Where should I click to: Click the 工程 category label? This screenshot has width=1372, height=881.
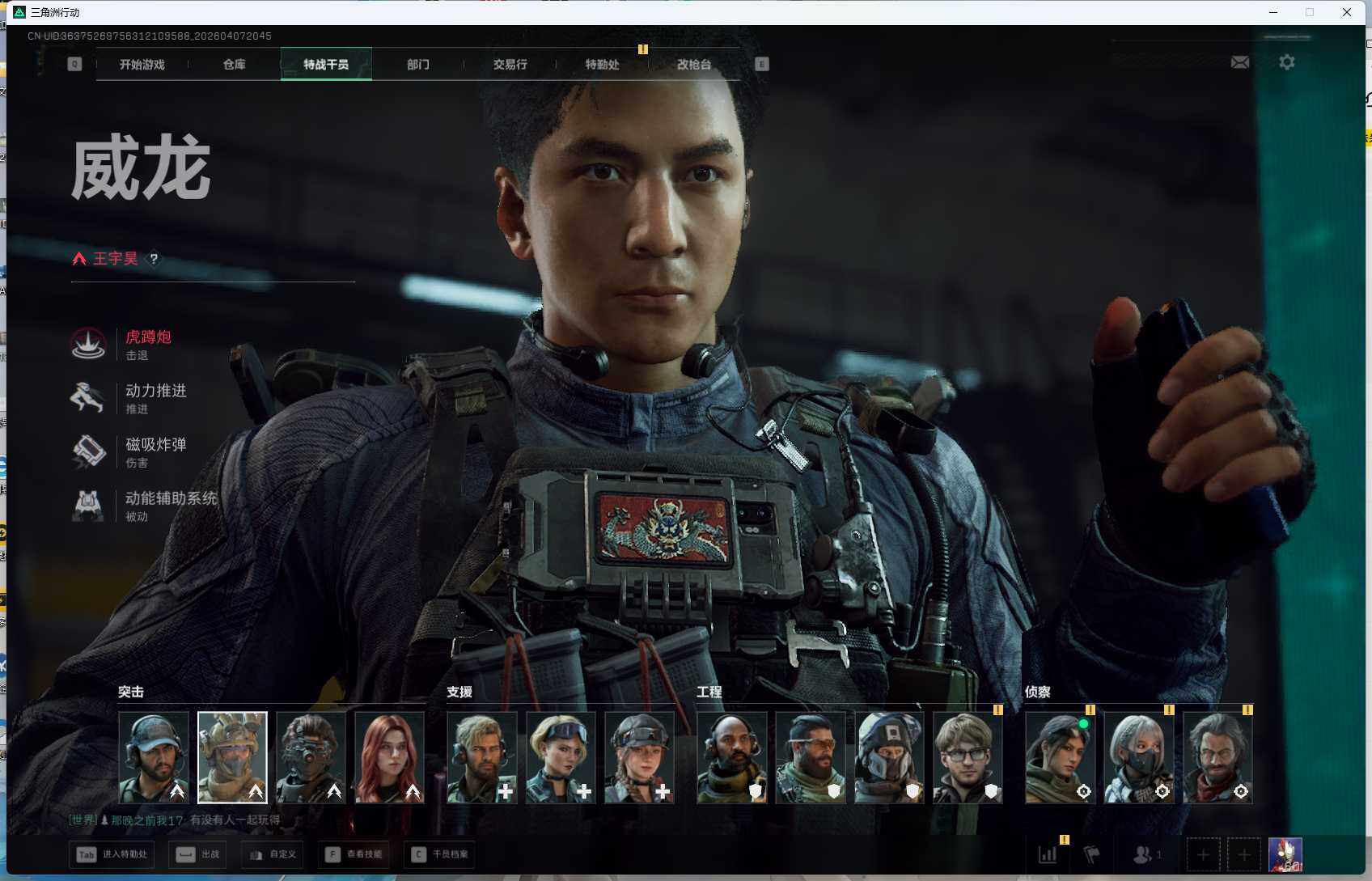(709, 692)
